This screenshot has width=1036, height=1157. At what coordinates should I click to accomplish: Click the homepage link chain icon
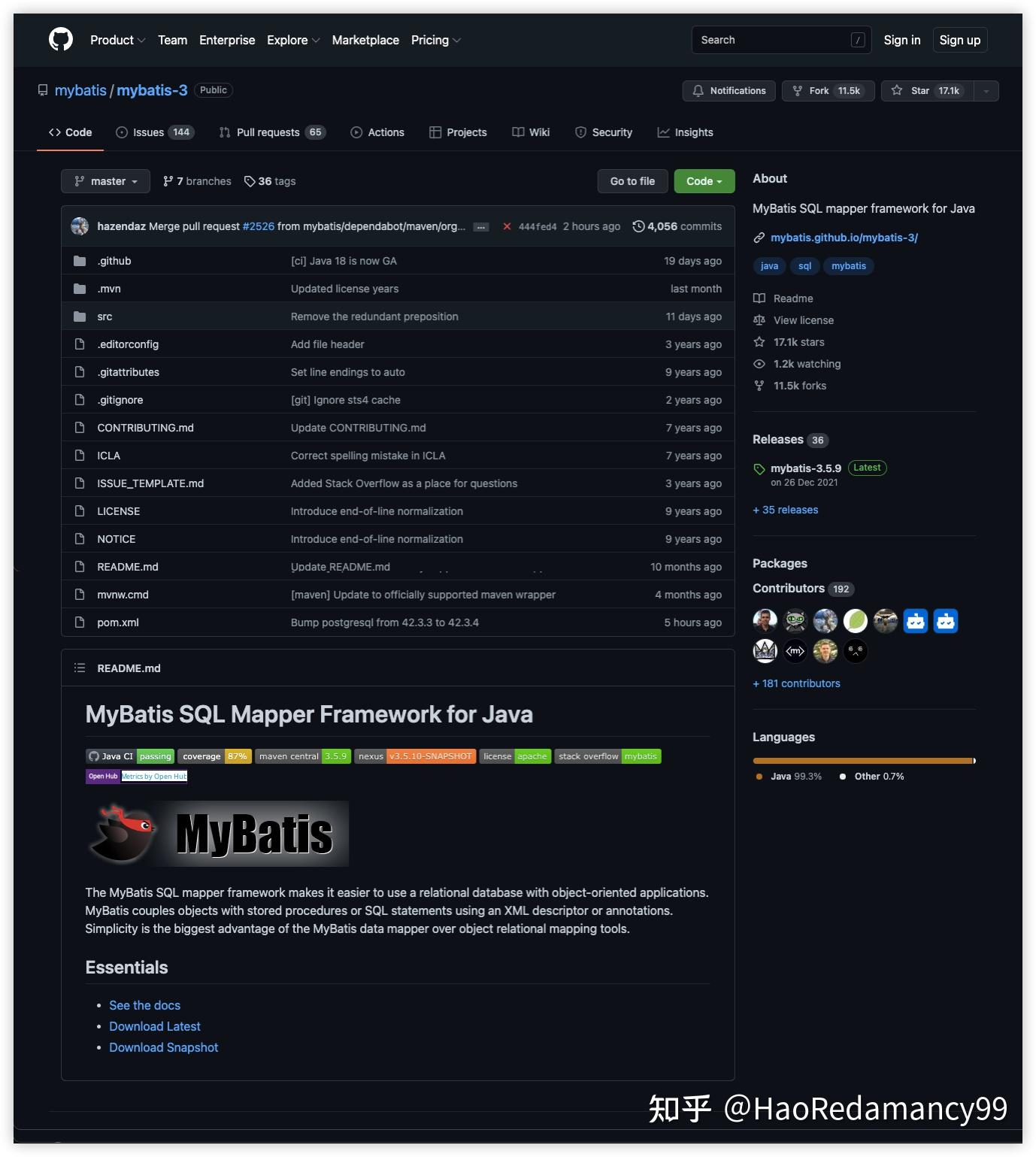(x=759, y=238)
